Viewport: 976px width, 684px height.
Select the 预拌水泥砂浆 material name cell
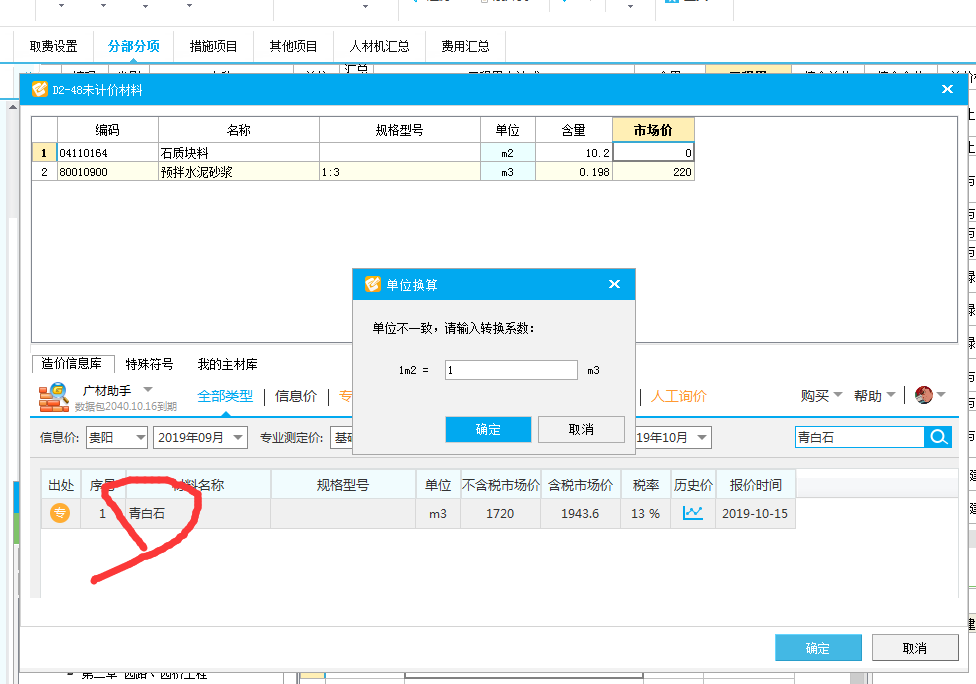238,172
